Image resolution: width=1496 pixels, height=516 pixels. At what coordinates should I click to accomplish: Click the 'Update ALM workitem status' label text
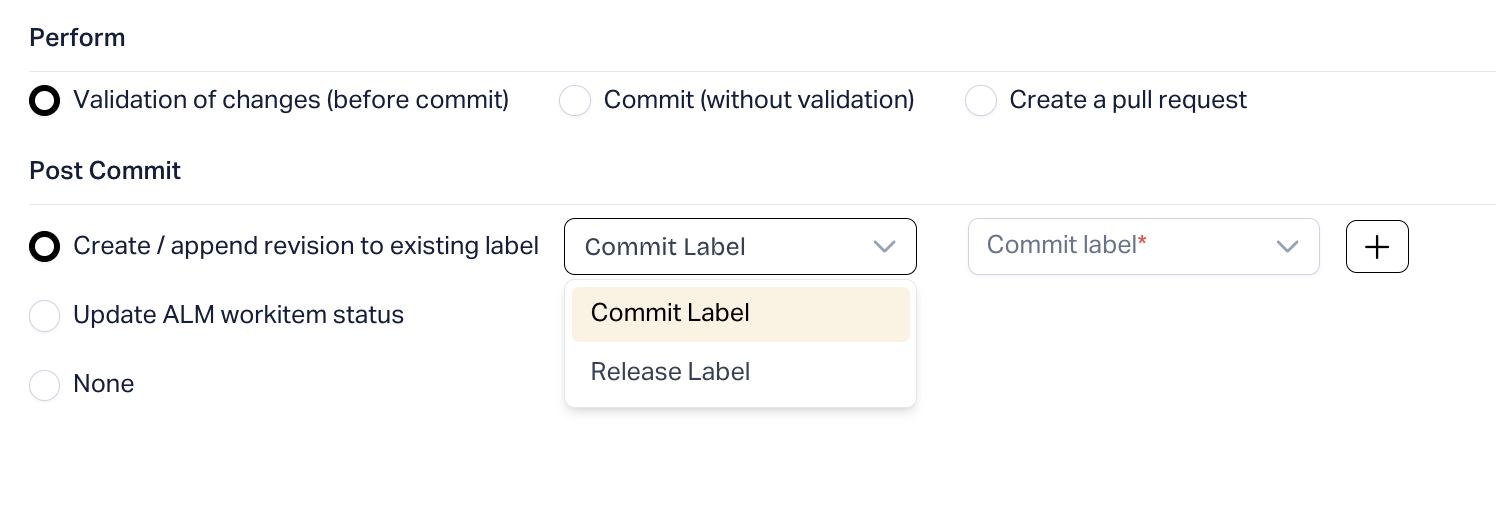[238, 315]
